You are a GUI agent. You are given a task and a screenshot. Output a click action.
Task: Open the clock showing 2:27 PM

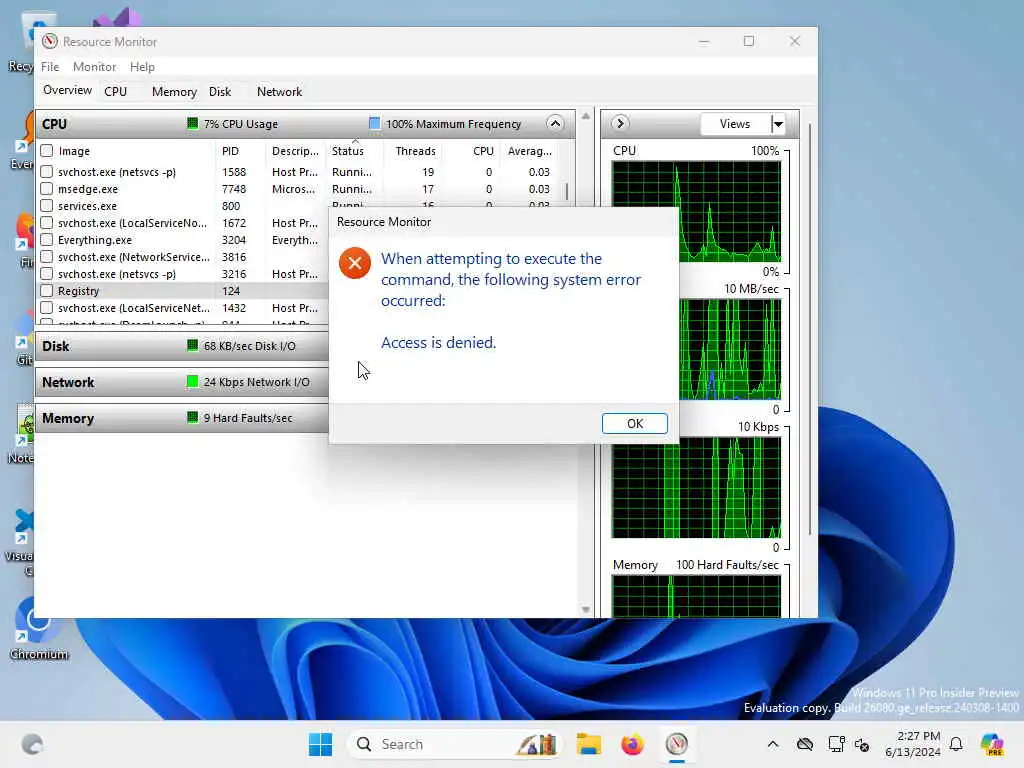point(912,744)
